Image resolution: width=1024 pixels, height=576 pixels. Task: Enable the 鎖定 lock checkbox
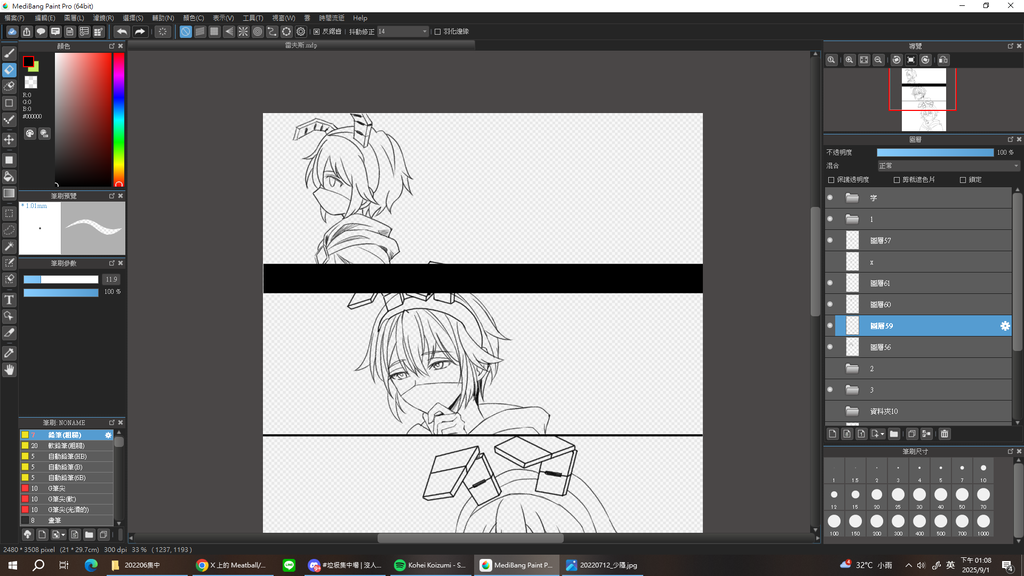coord(963,180)
